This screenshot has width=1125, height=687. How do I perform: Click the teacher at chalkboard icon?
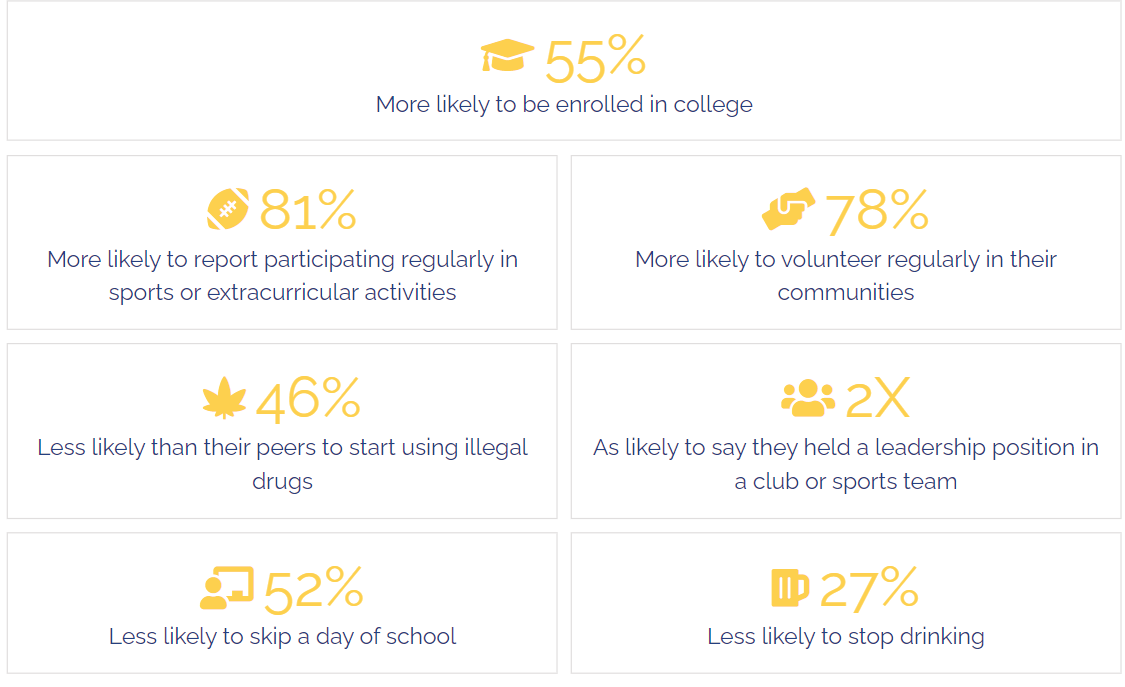click(227, 587)
